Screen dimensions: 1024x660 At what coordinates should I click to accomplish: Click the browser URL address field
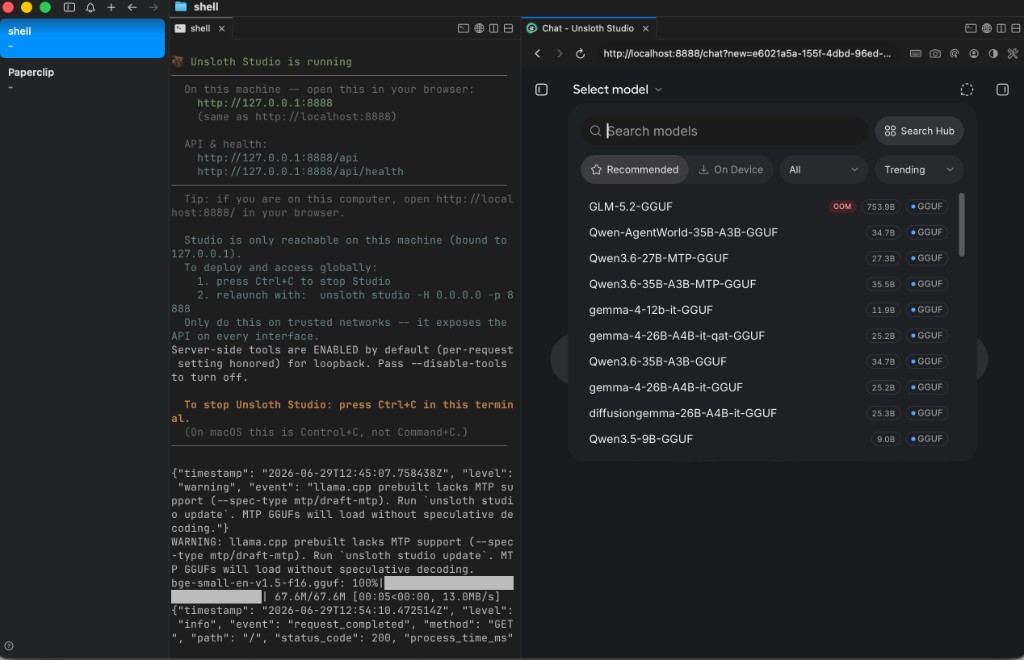pos(746,54)
